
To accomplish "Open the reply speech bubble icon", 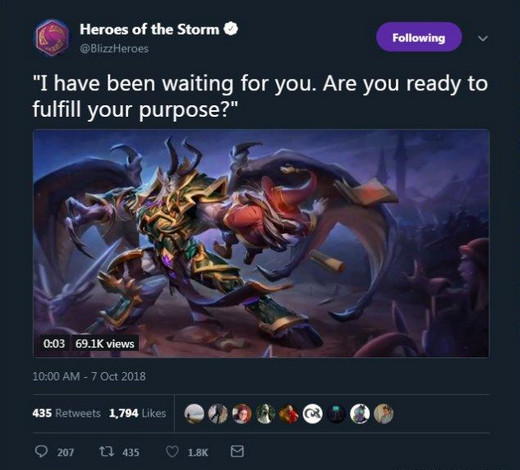I will tap(41, 451).
